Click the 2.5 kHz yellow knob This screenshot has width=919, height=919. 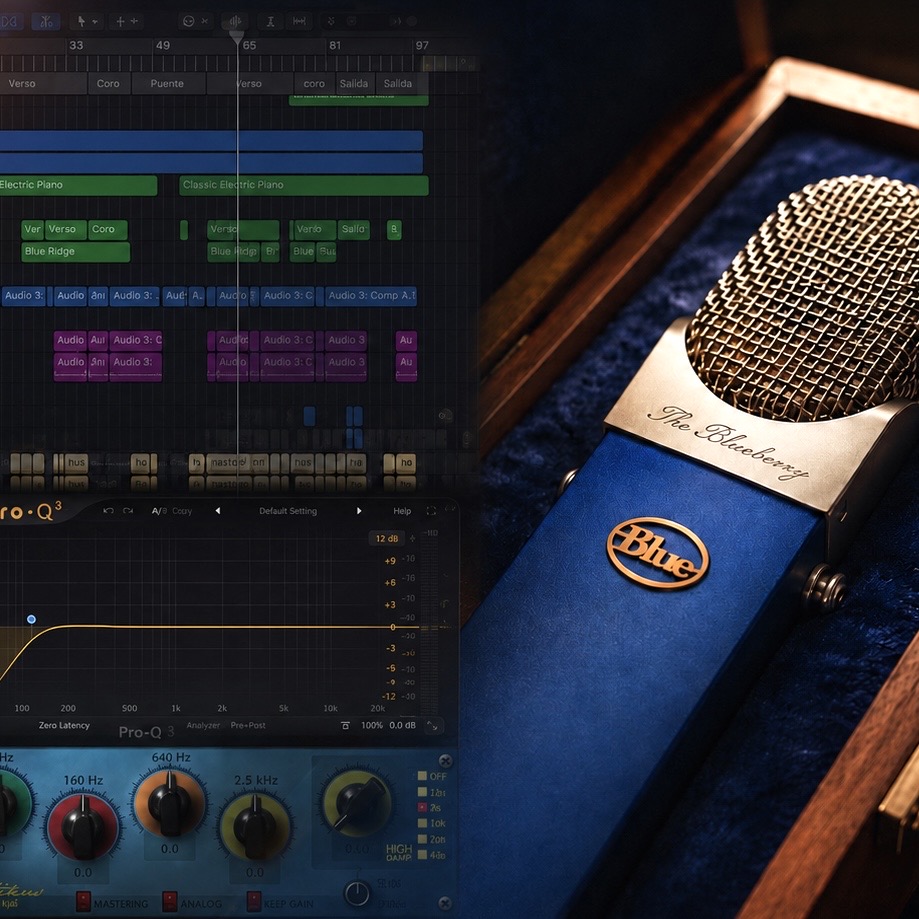255,826
